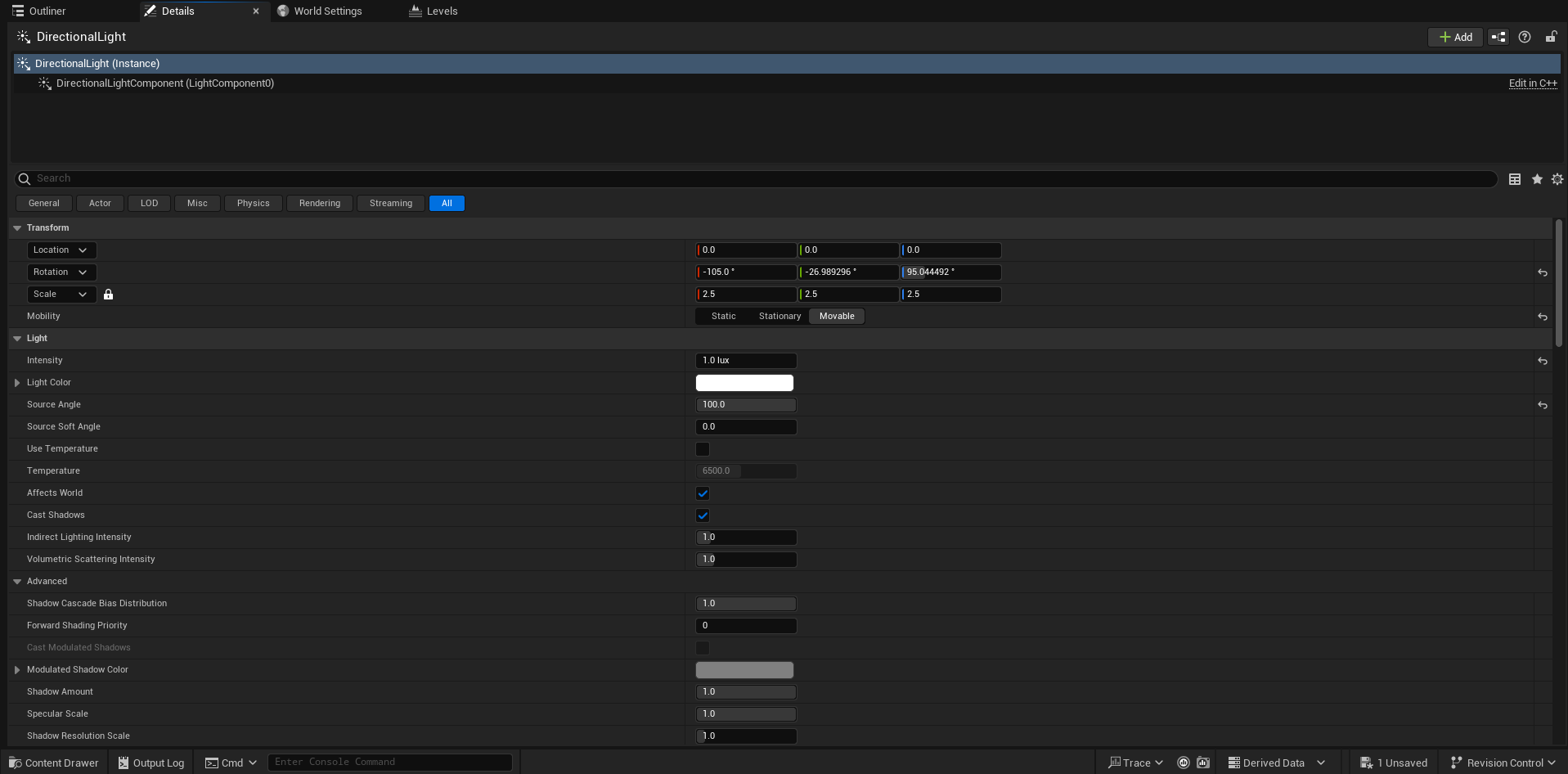This screenshot has height=774, width=1568.
Task: Set Mobility to Static
Action: tap(723, 317)
